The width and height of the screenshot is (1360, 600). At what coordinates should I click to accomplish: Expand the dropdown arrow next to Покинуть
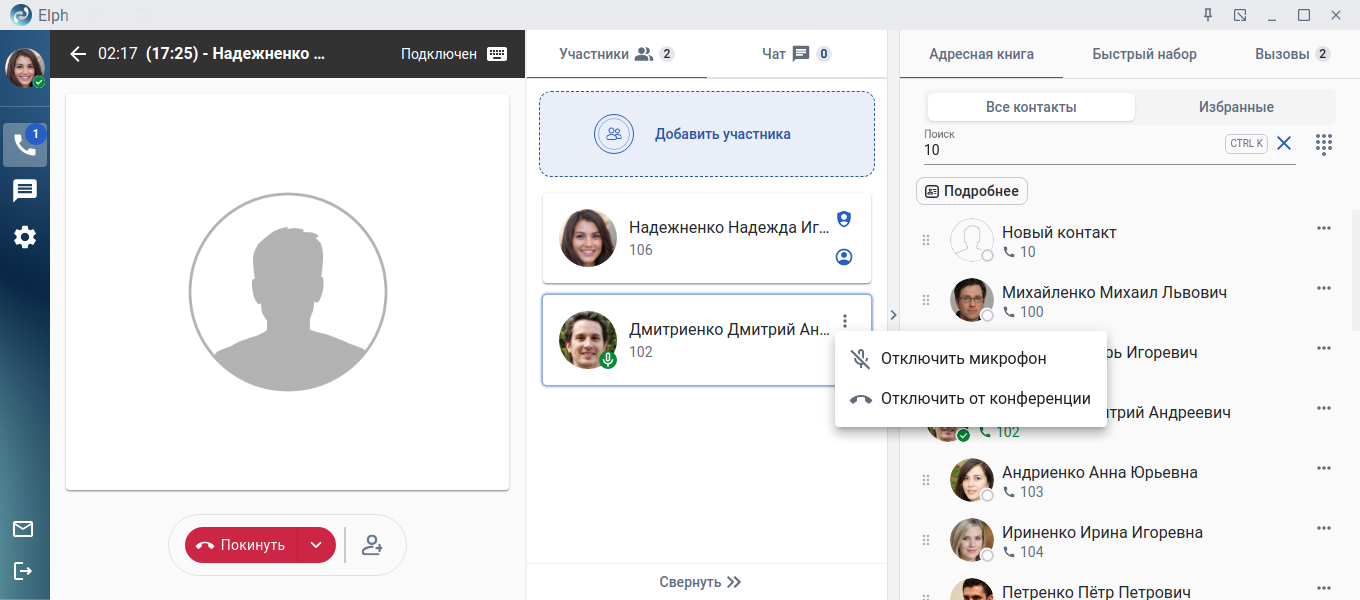pyautogui.click(x=316, y=545)
